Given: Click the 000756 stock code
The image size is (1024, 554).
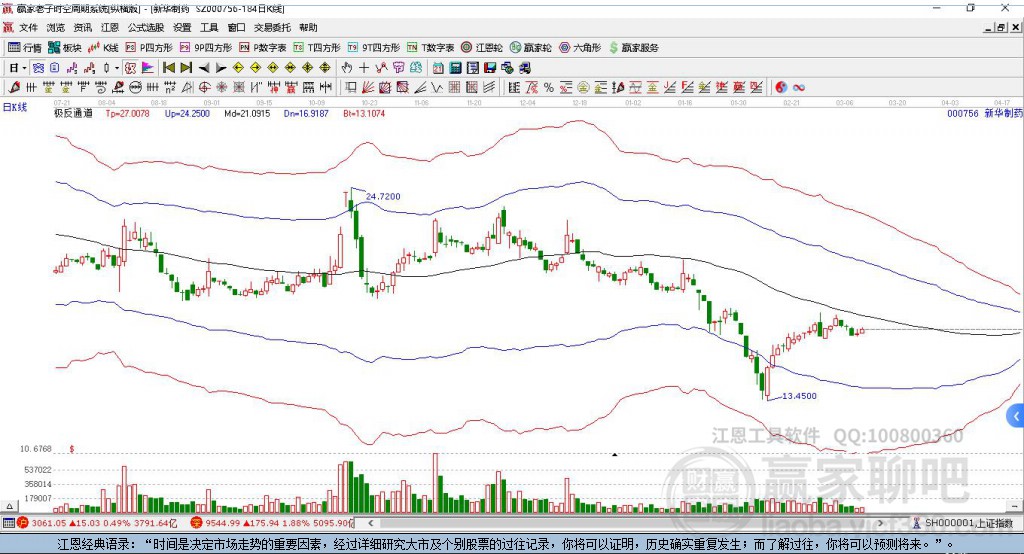Looking at the screenshot, I should tap(963, 113).
